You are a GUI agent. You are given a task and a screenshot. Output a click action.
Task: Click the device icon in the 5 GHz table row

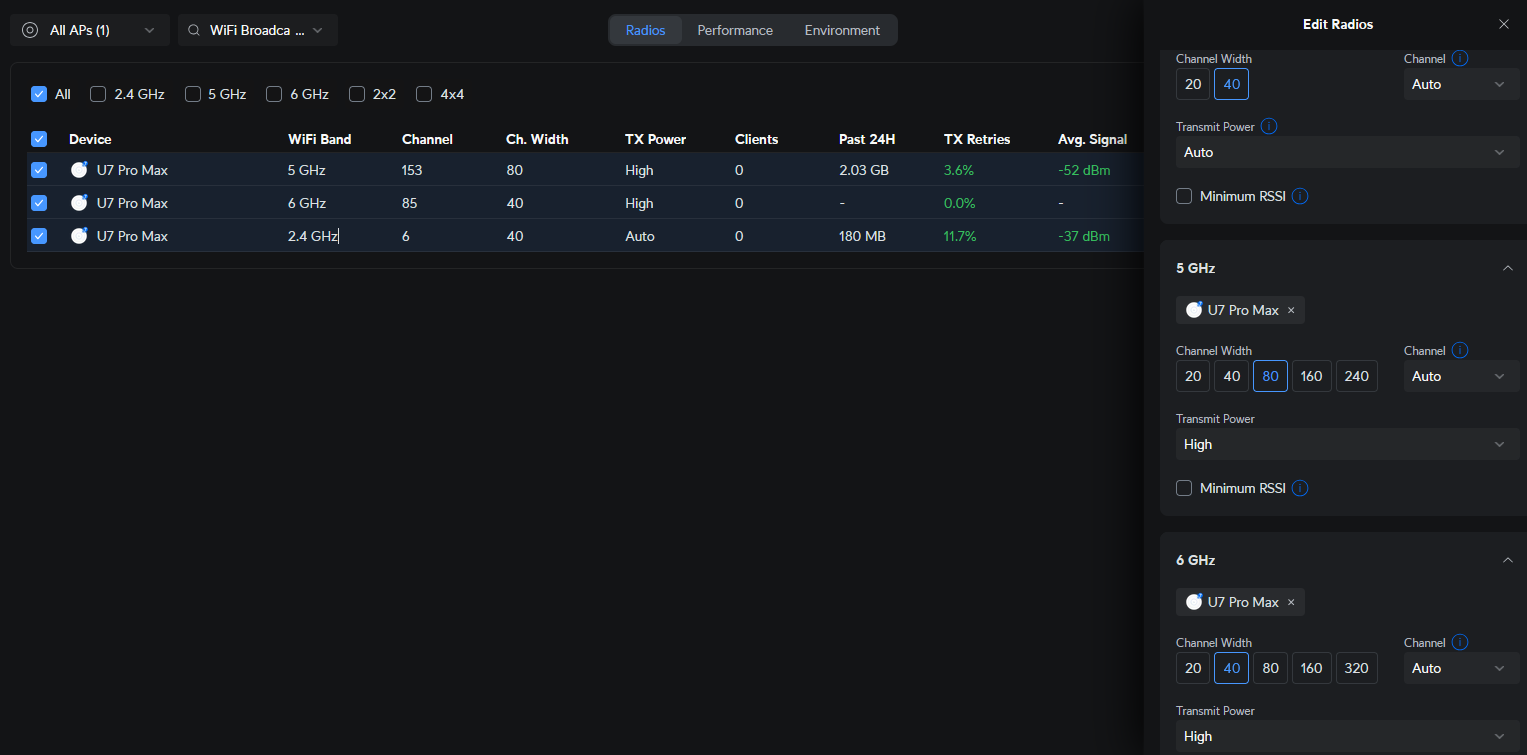point(79,170)
